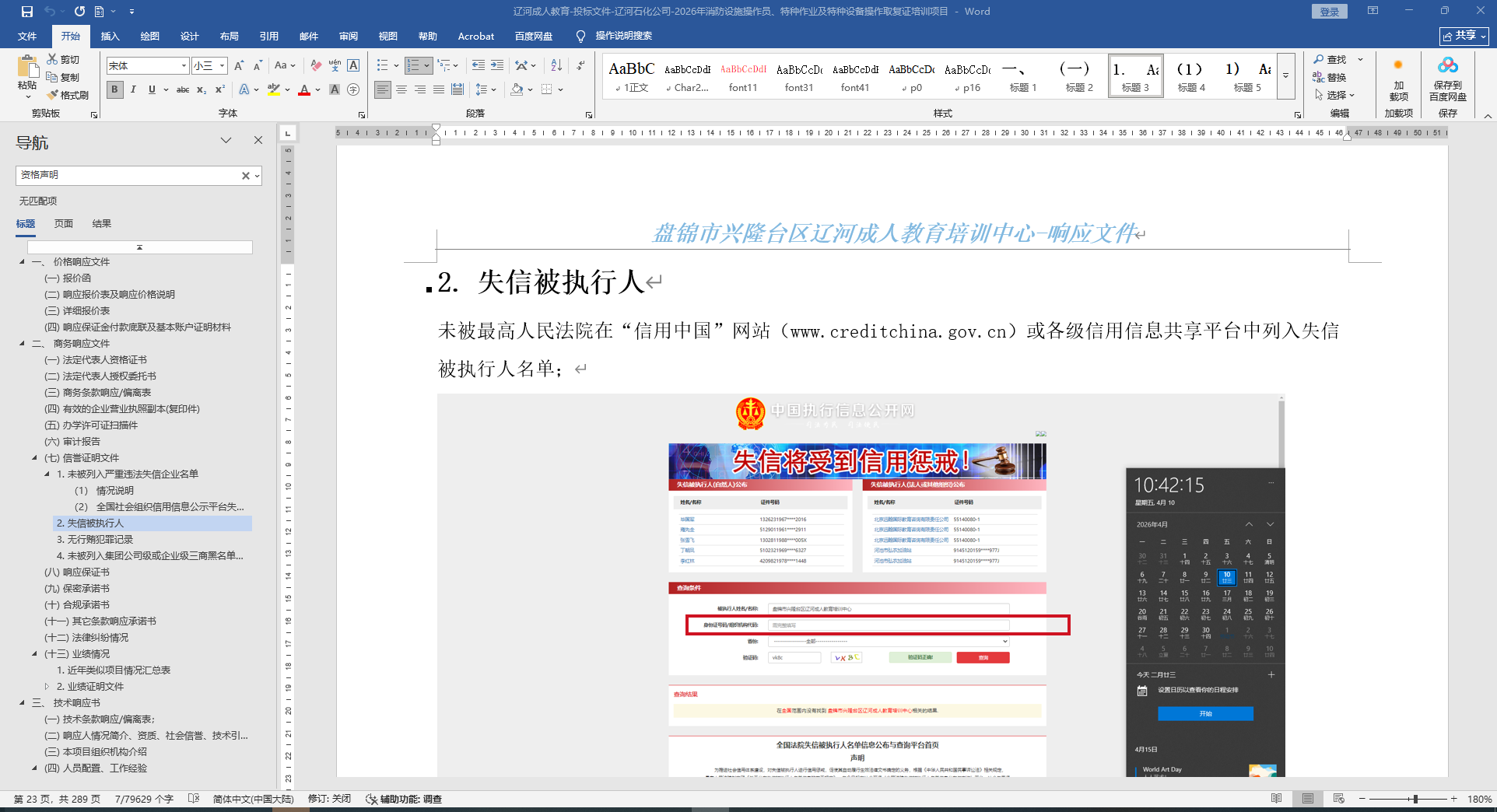This screenshot has height=812, width=1497.
Task: Click the zoom slider in status bar
Action: coord(1415,799)
